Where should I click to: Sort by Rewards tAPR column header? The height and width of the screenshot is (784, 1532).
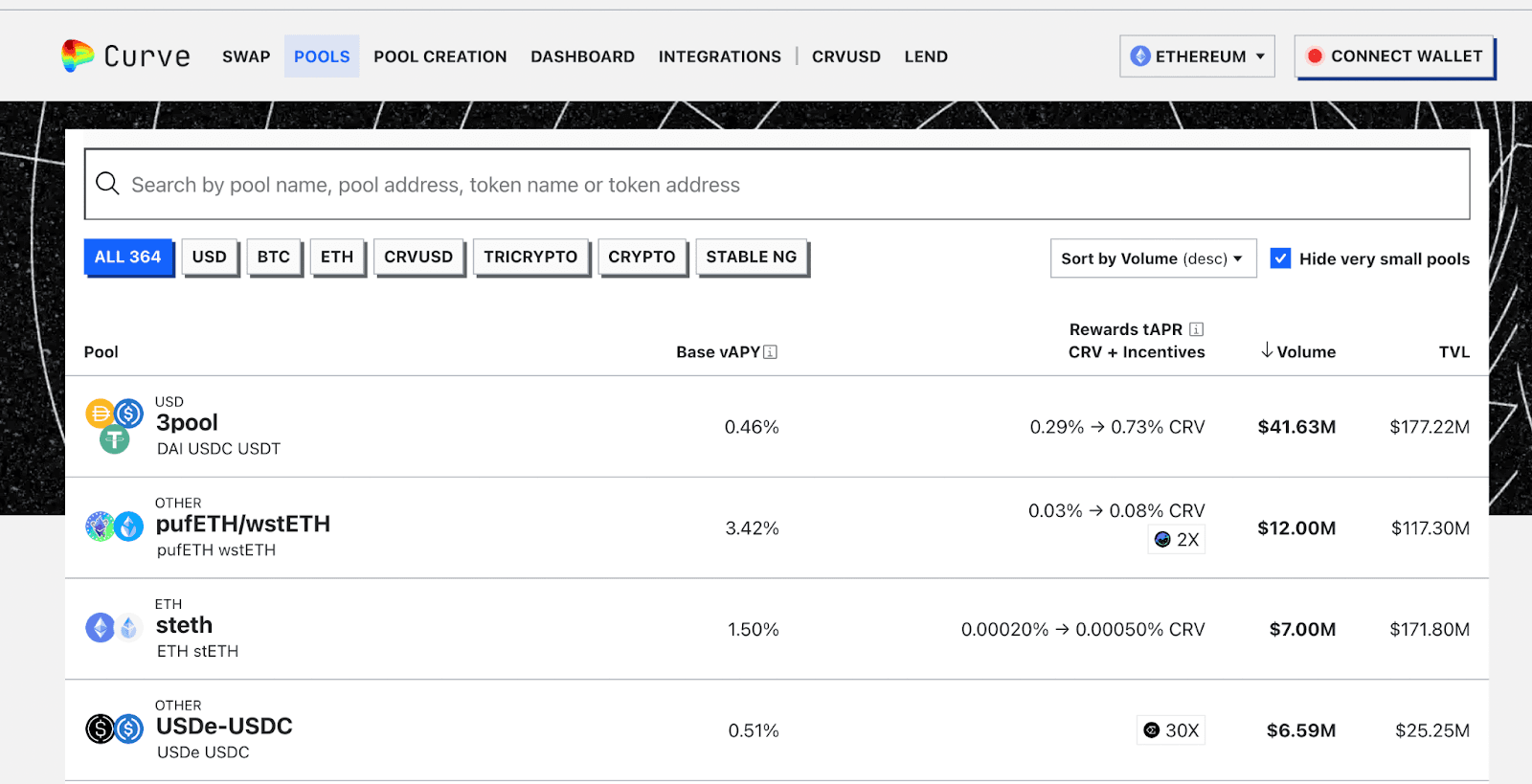(1126, 329)
